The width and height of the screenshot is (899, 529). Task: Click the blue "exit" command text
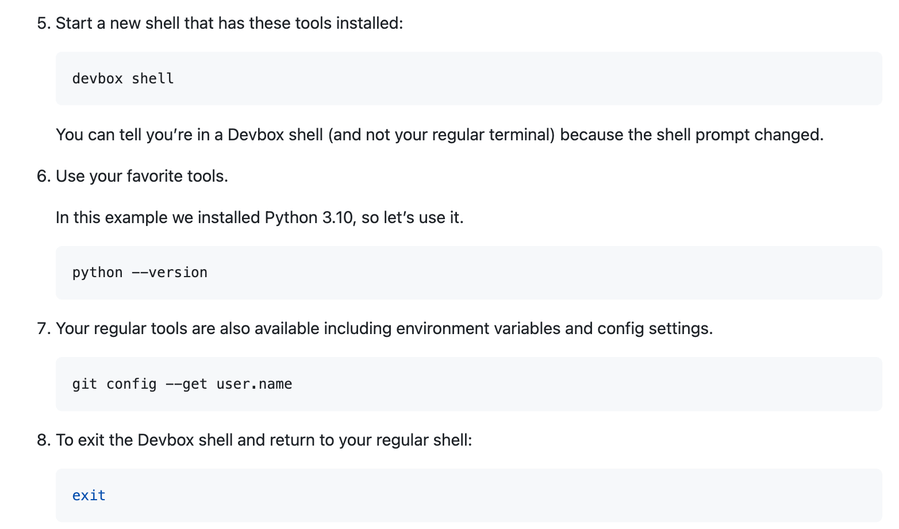89,495
